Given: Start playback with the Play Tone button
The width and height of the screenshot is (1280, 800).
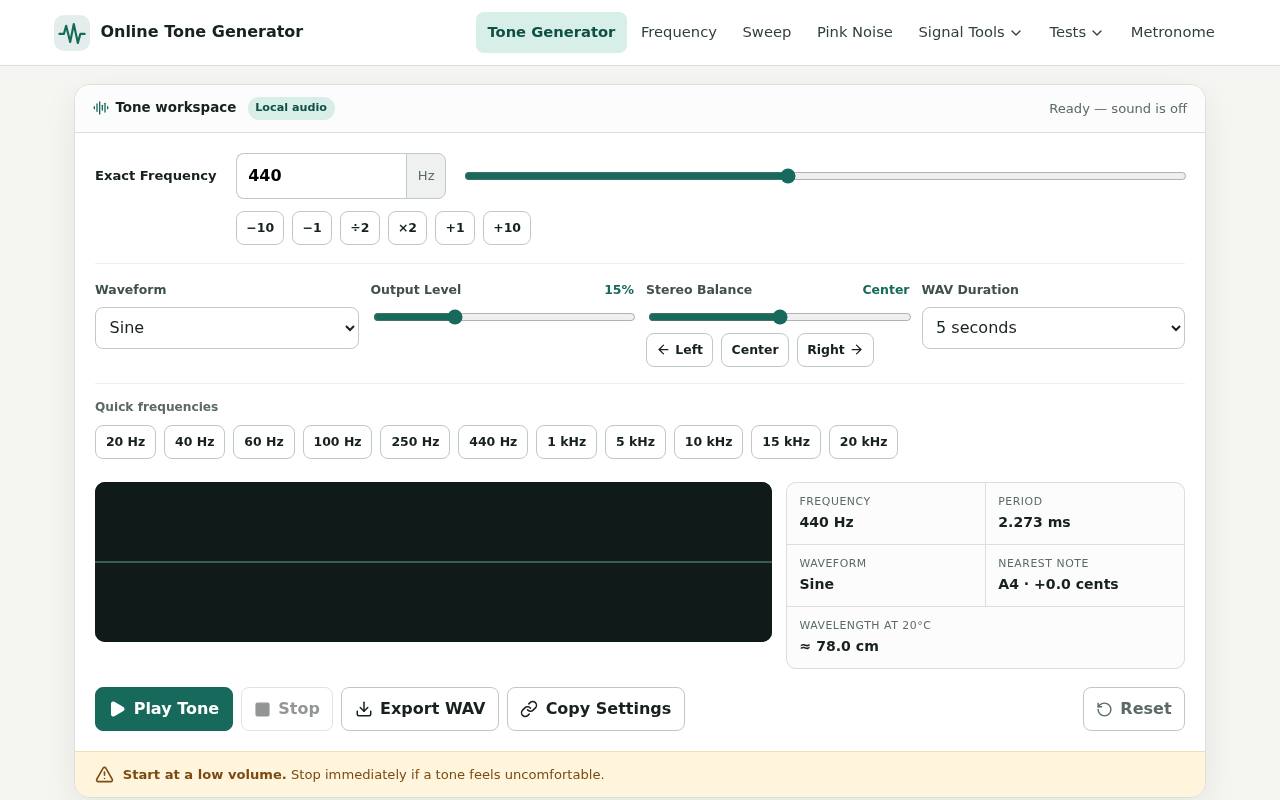Looking at the screenshot, I should [x=164, y=709].
